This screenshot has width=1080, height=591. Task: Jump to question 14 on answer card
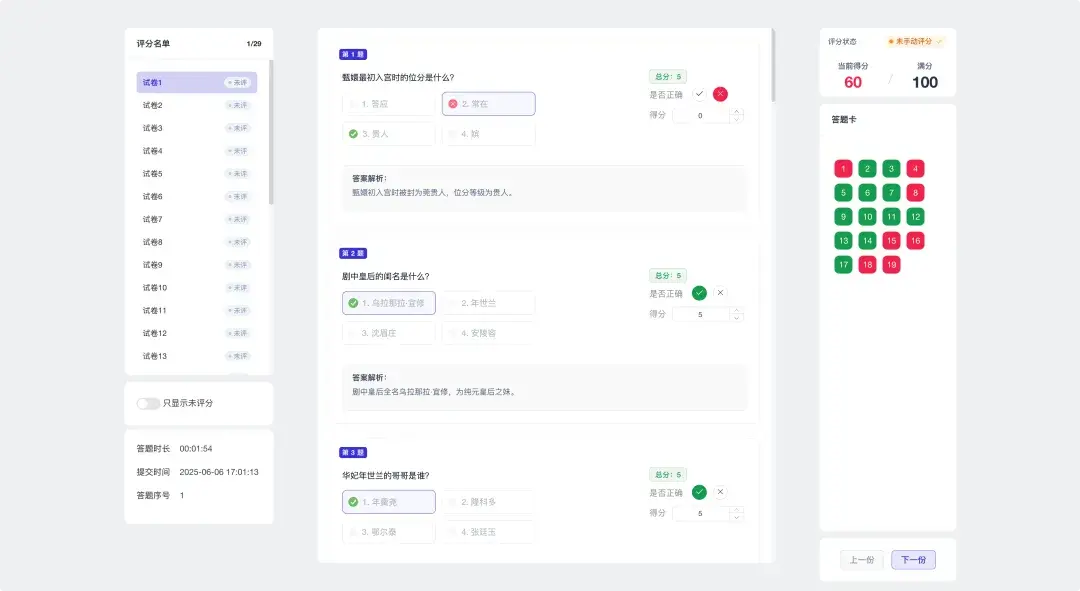click(x=867, y=241)
